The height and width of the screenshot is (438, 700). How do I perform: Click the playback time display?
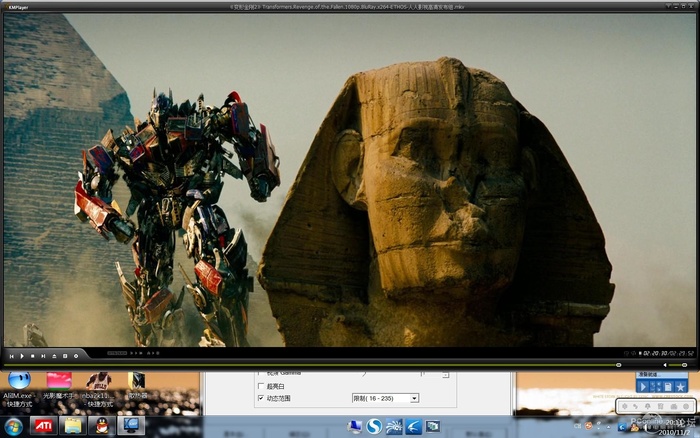click(668, 353)
